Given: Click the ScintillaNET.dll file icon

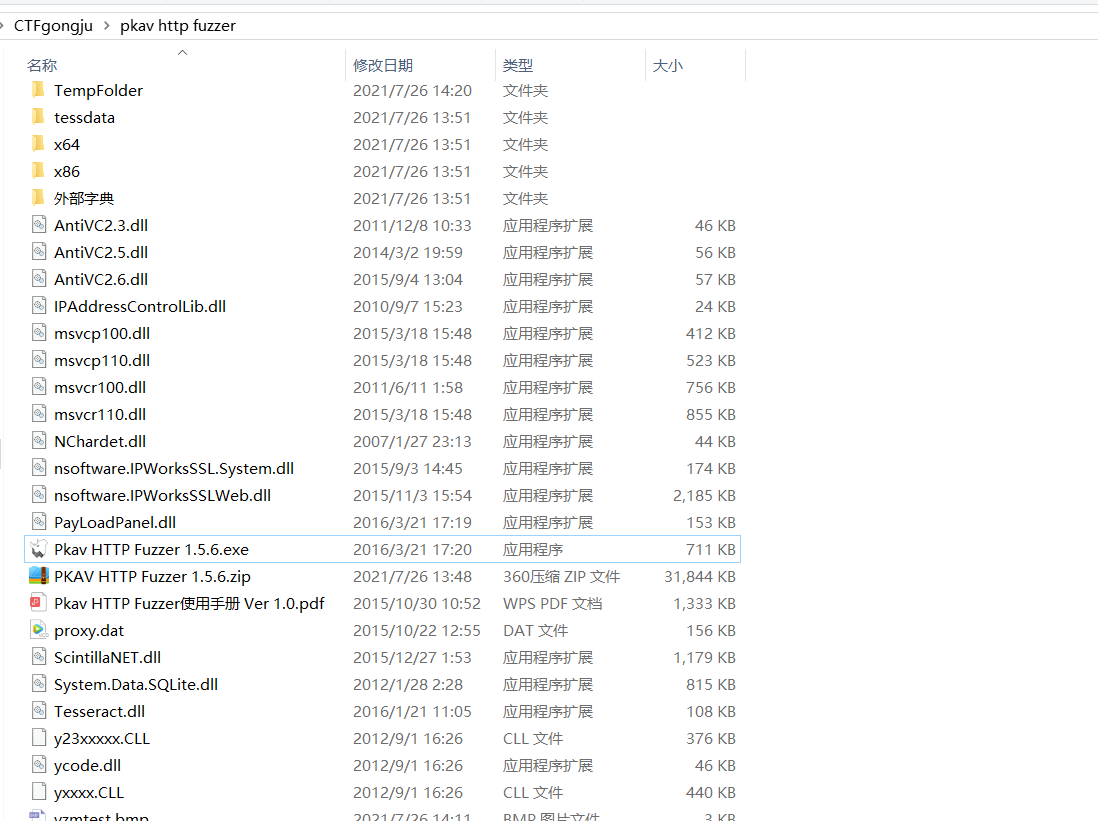Looking at the screenshot, I should tap(39, 657).
